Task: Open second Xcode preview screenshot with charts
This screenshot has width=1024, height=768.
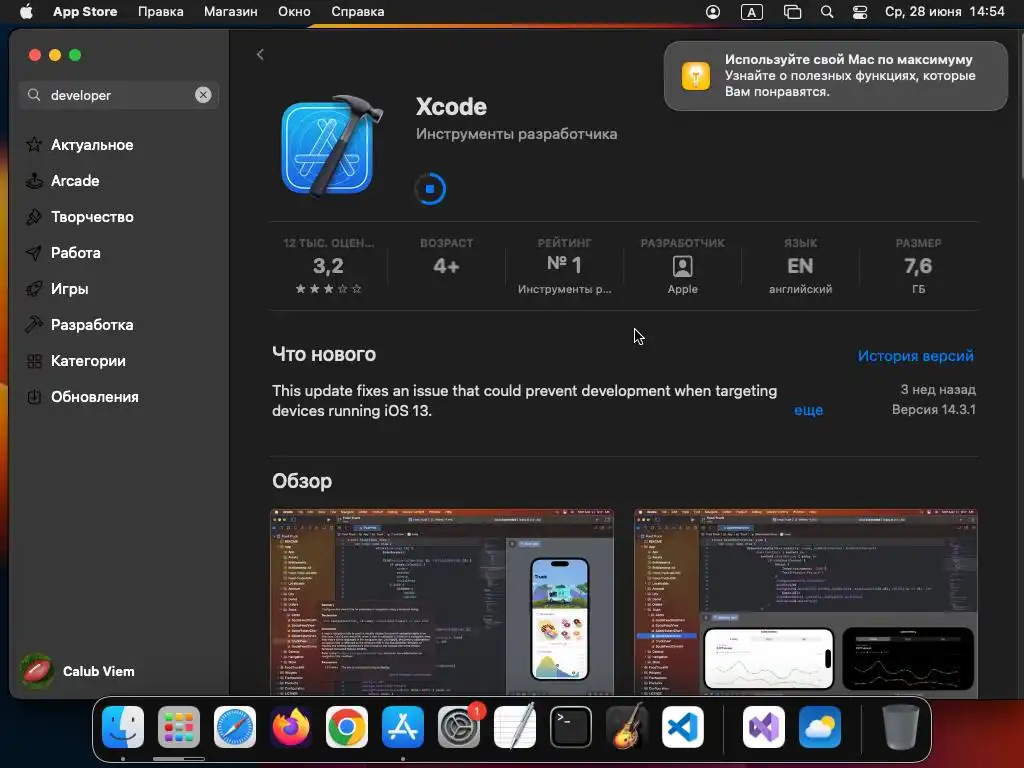Action: 806,601
